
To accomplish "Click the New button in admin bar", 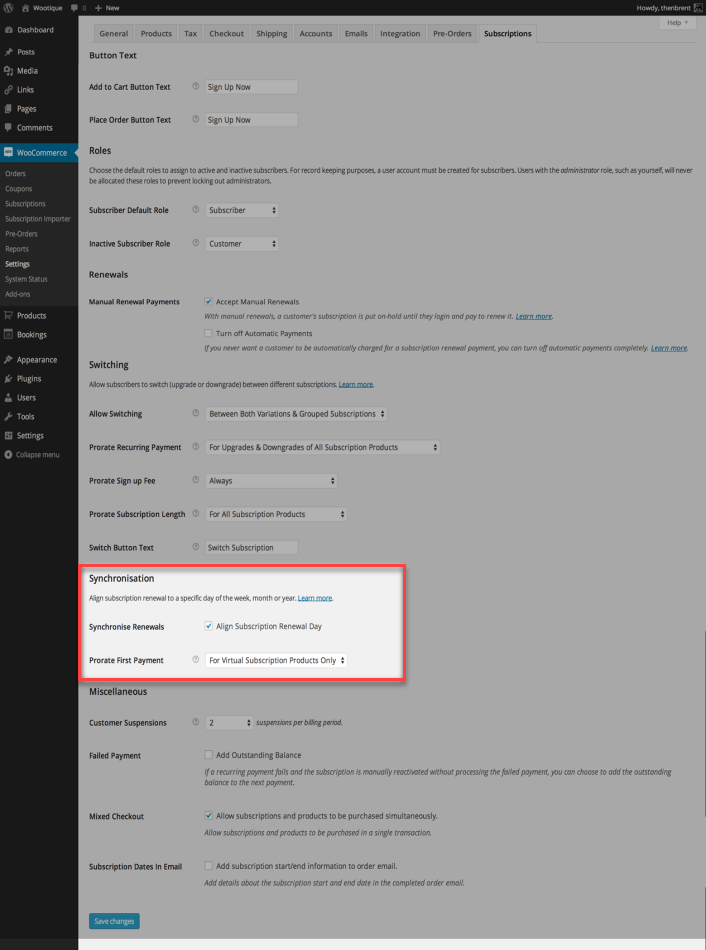I will coord(107,8).
